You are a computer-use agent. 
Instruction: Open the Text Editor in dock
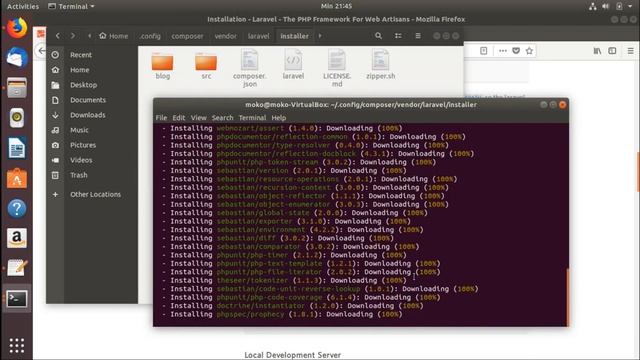click(17, 268)
